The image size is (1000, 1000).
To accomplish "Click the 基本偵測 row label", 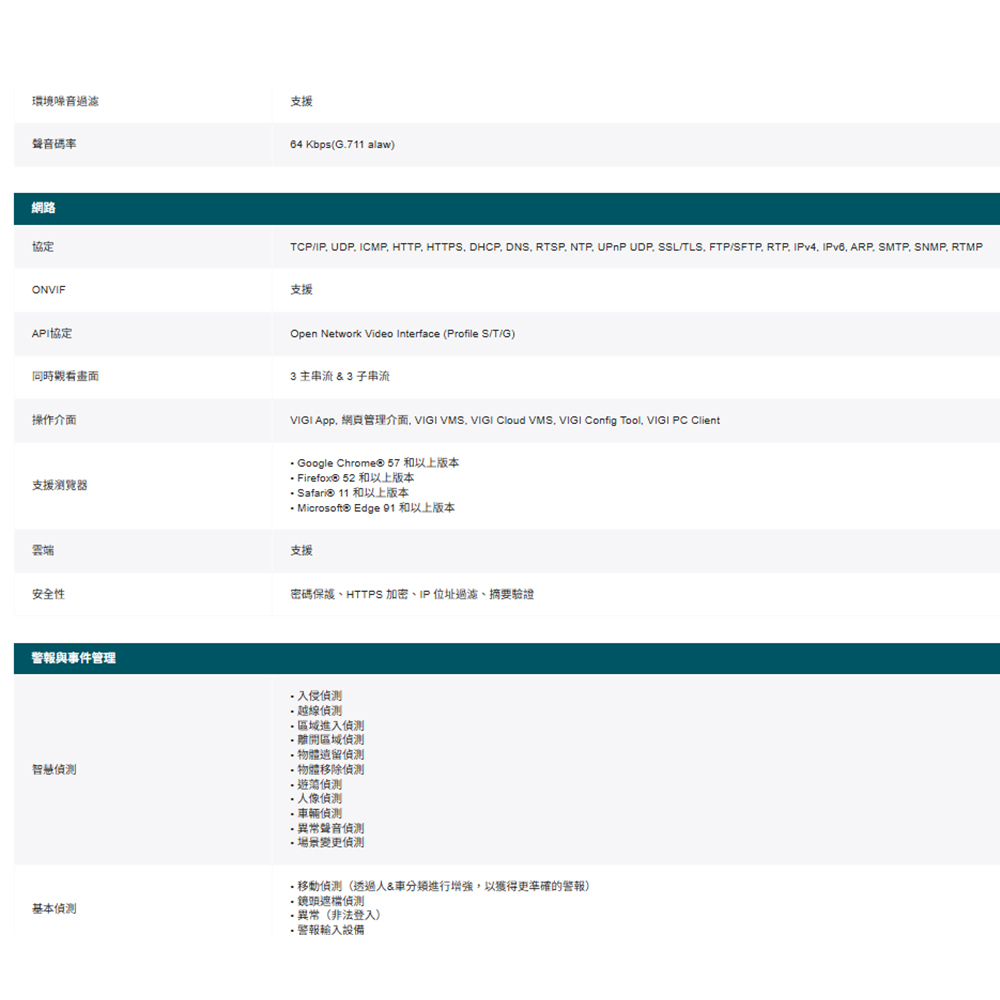I will click(x=54, y=909).
